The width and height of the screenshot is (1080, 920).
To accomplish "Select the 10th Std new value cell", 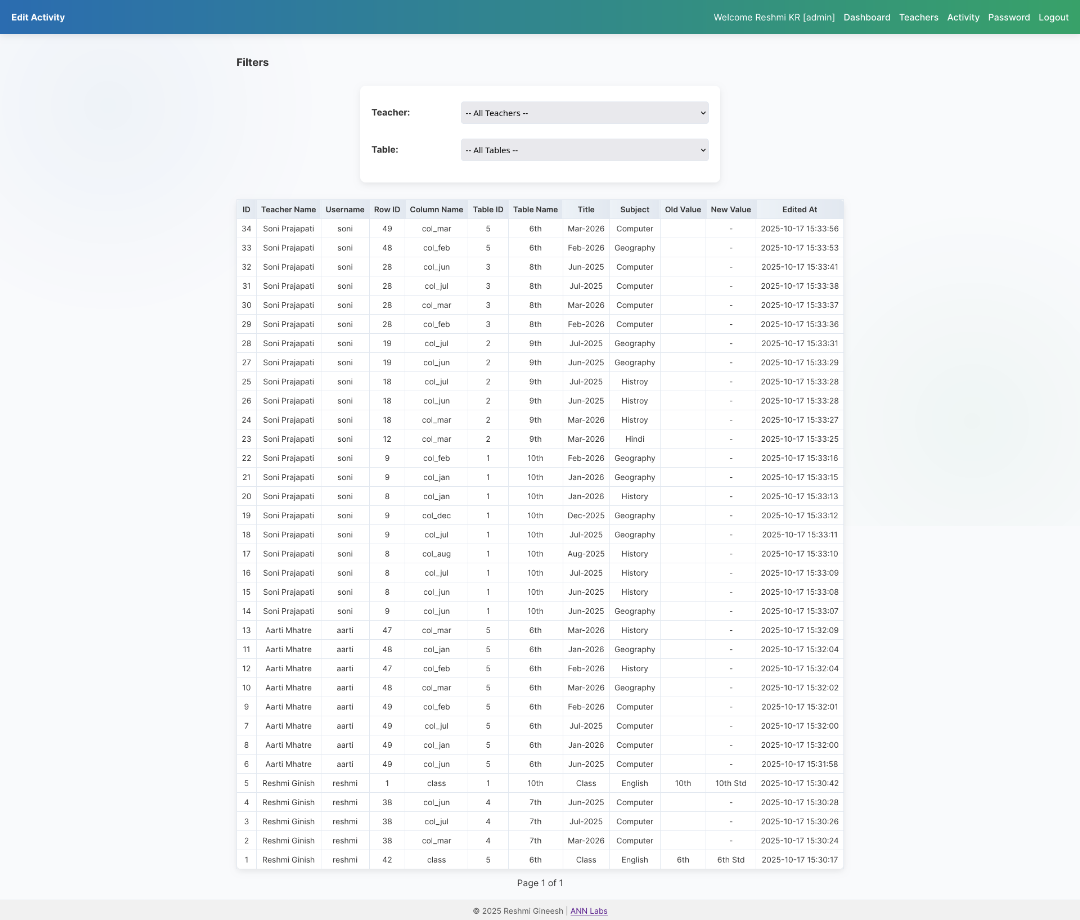I will click(730, 784).
